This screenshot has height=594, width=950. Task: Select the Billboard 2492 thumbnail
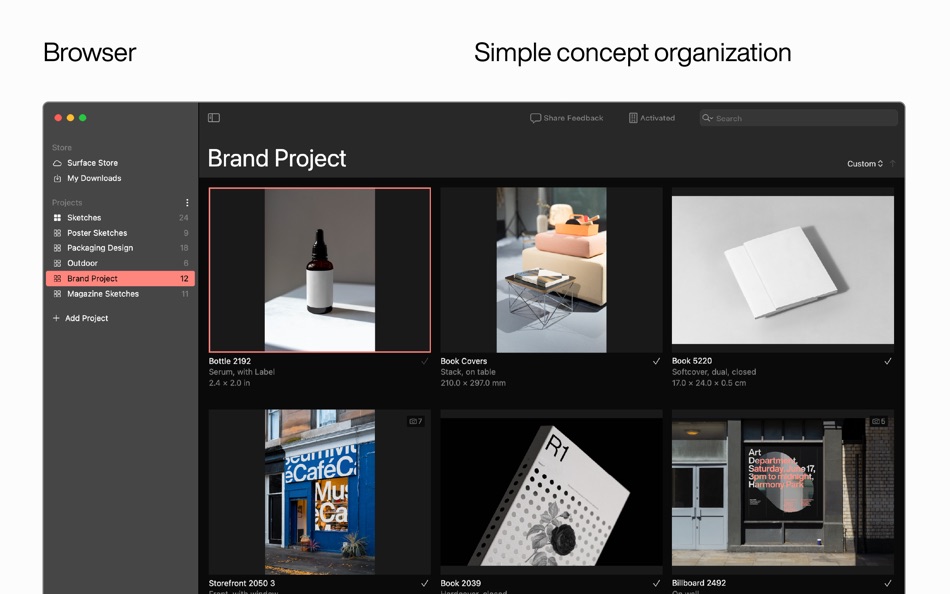point(783,492)
